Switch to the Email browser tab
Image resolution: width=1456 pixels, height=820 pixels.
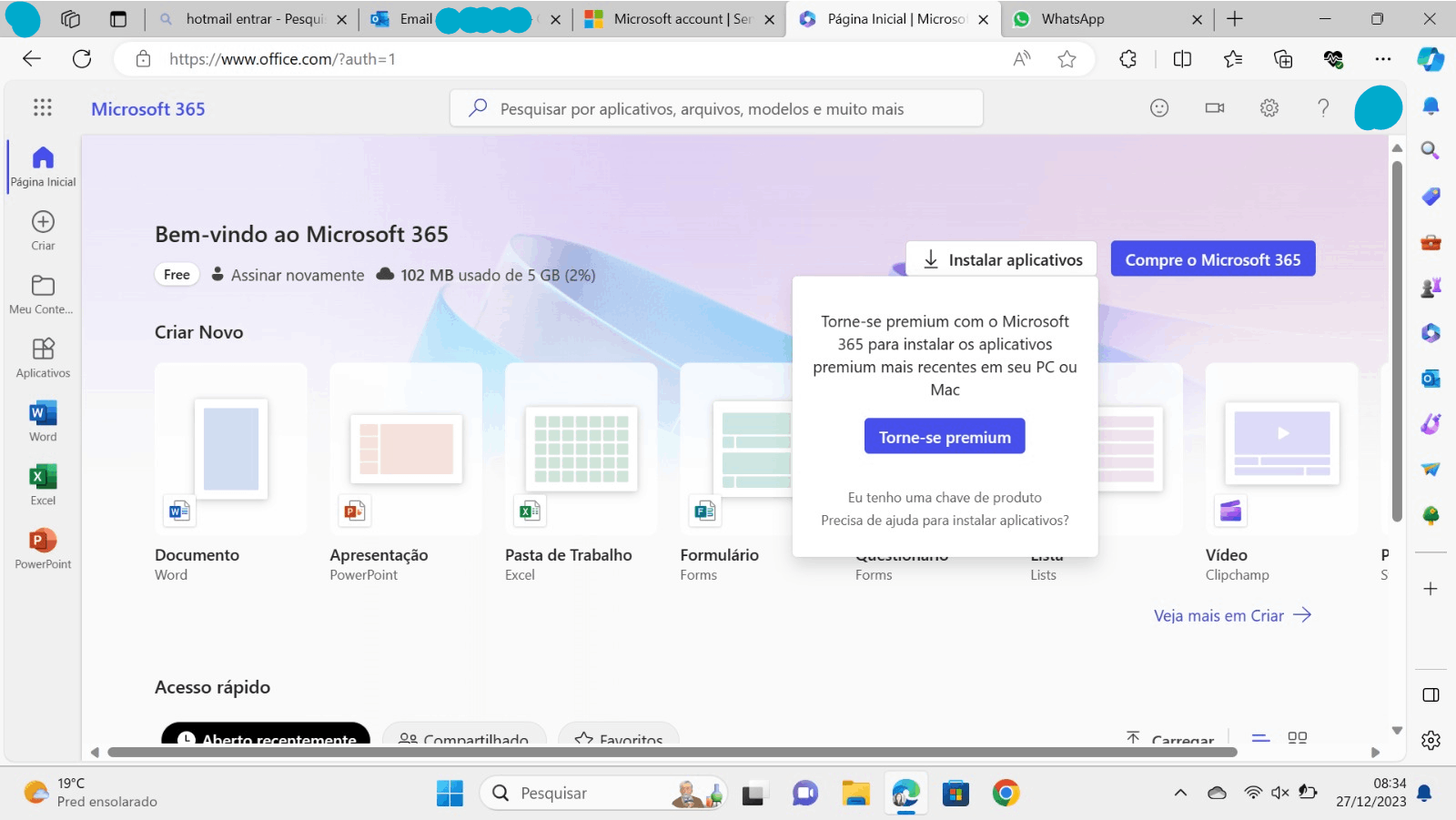(x=466, y=19)
